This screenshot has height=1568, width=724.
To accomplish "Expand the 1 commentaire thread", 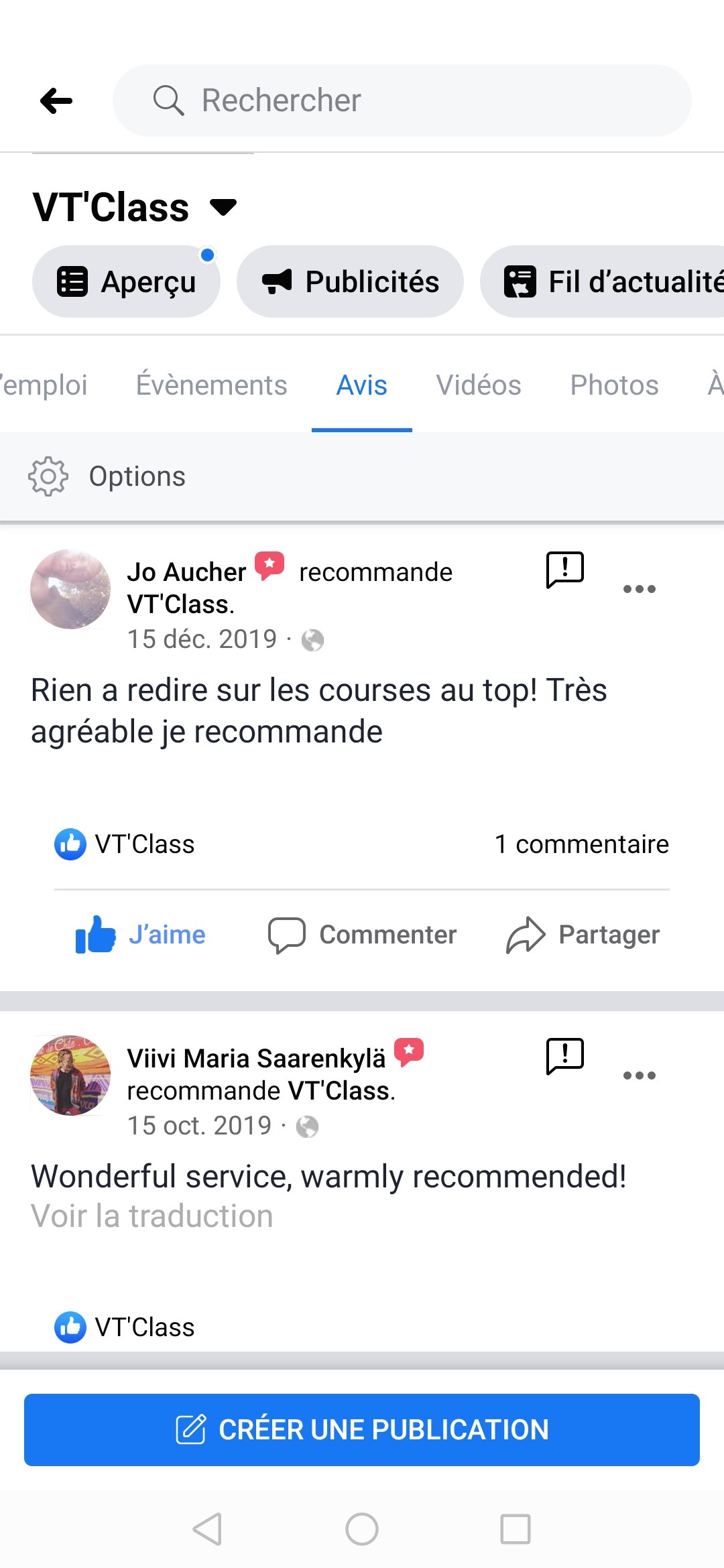I will tap(581, 844).
